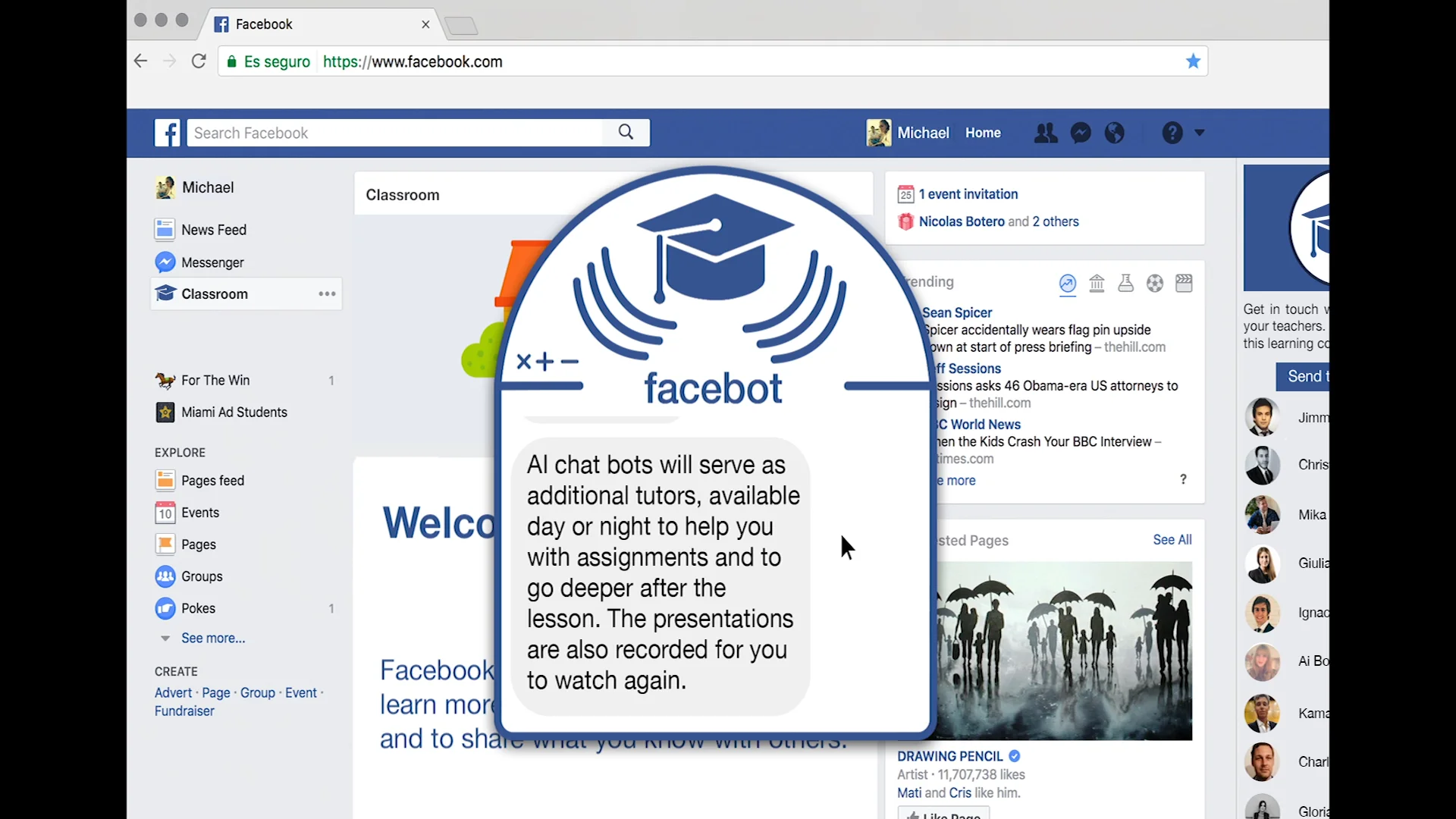1456x819 pixels.
Task: Open DRAWING PENCIL page link
Action: coord(950,756)
